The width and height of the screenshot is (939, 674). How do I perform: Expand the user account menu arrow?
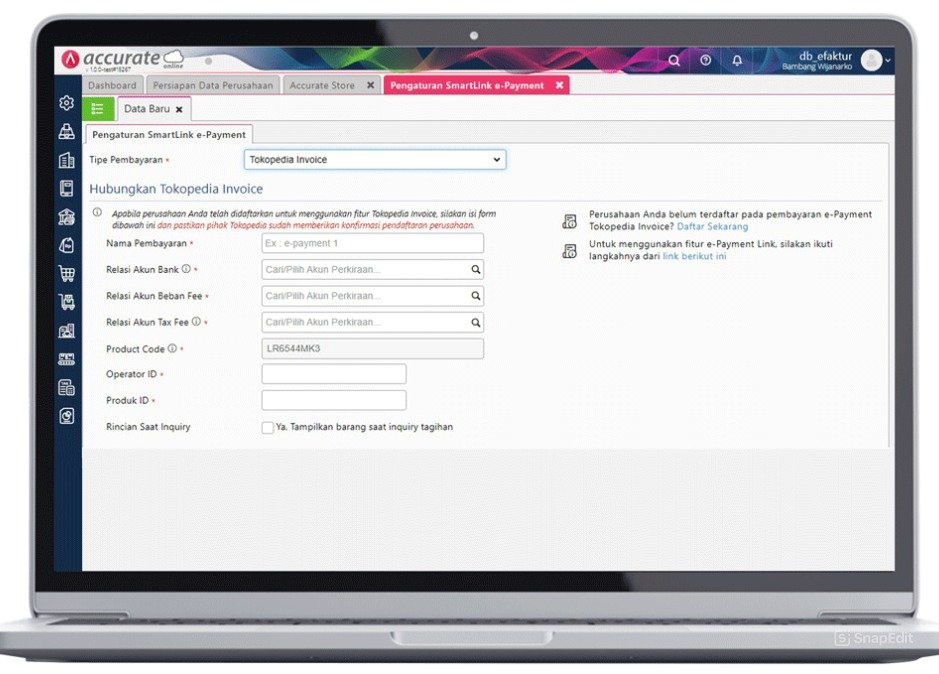887,61
